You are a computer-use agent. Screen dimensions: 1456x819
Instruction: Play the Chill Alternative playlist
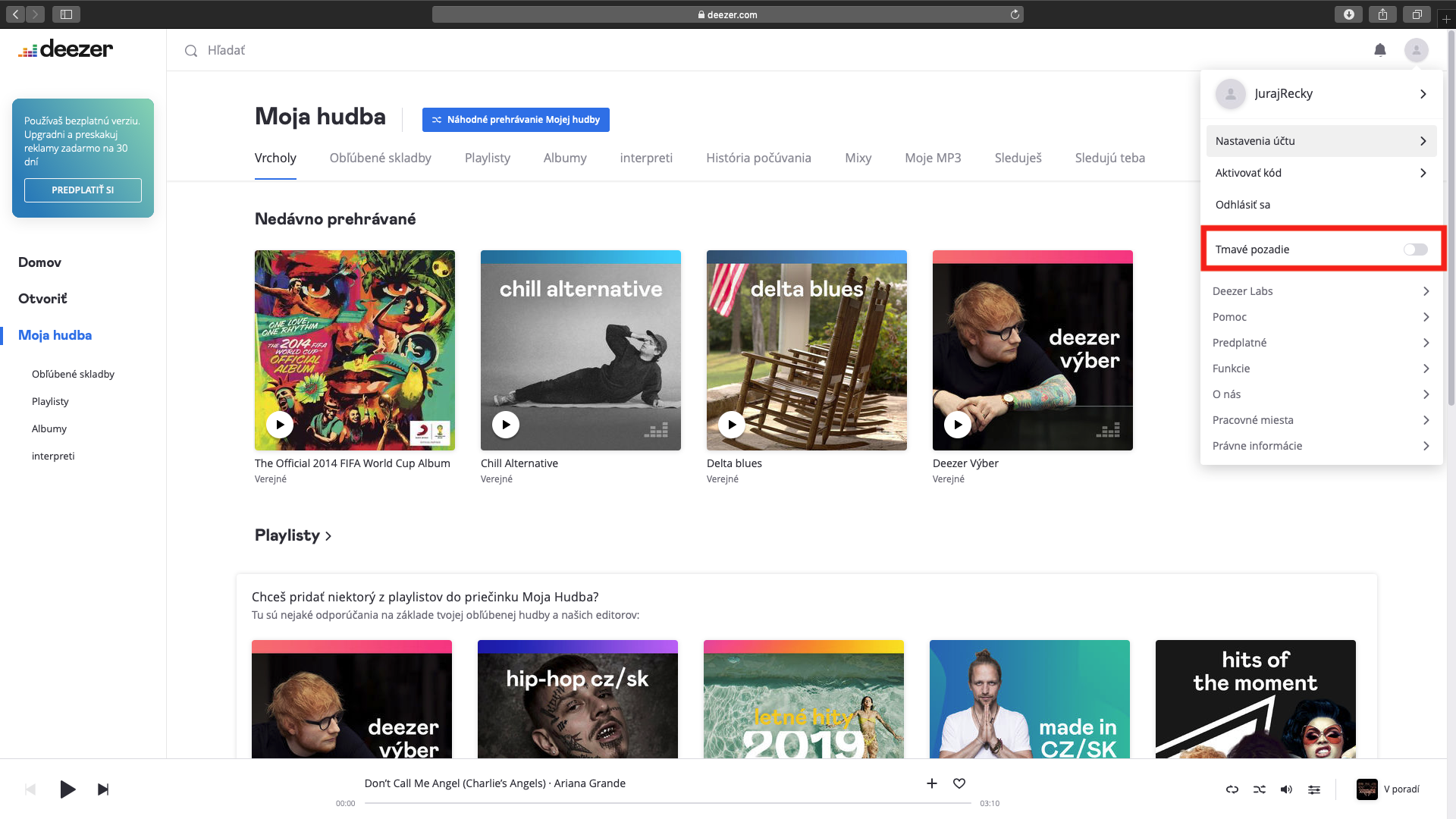506,425
